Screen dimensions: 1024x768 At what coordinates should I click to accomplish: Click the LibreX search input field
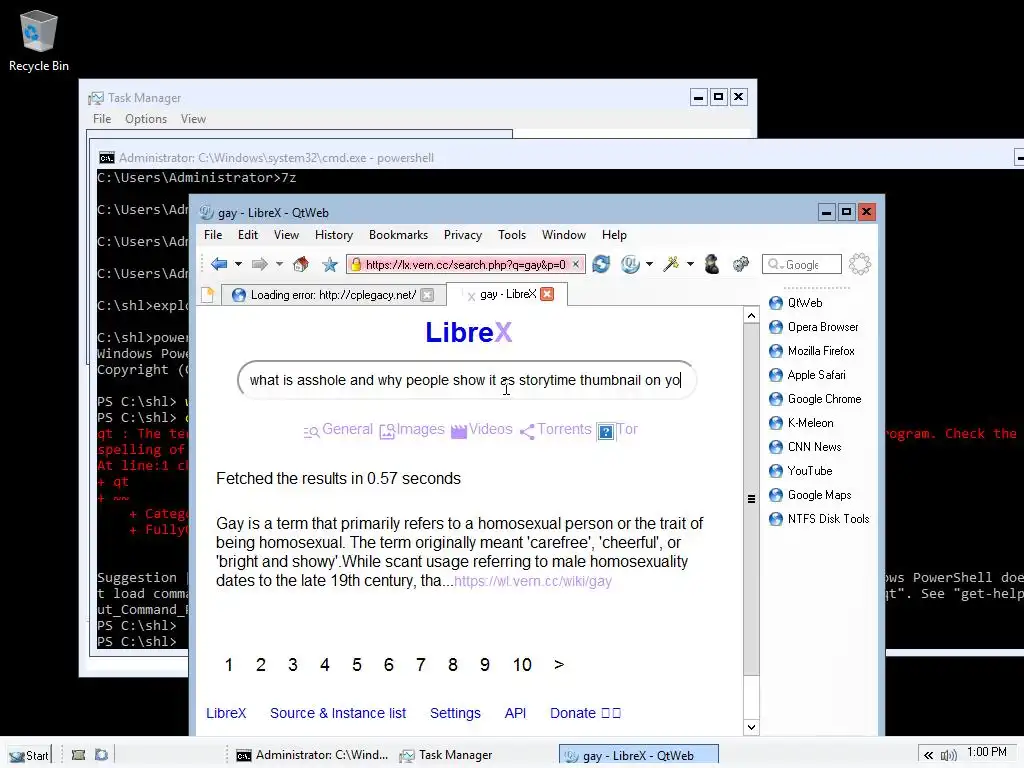click(466, 380)
